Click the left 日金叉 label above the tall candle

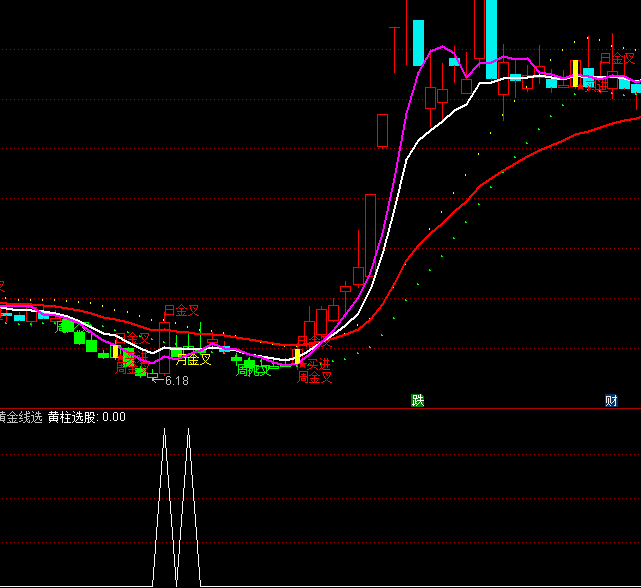(x=181, y=311)
